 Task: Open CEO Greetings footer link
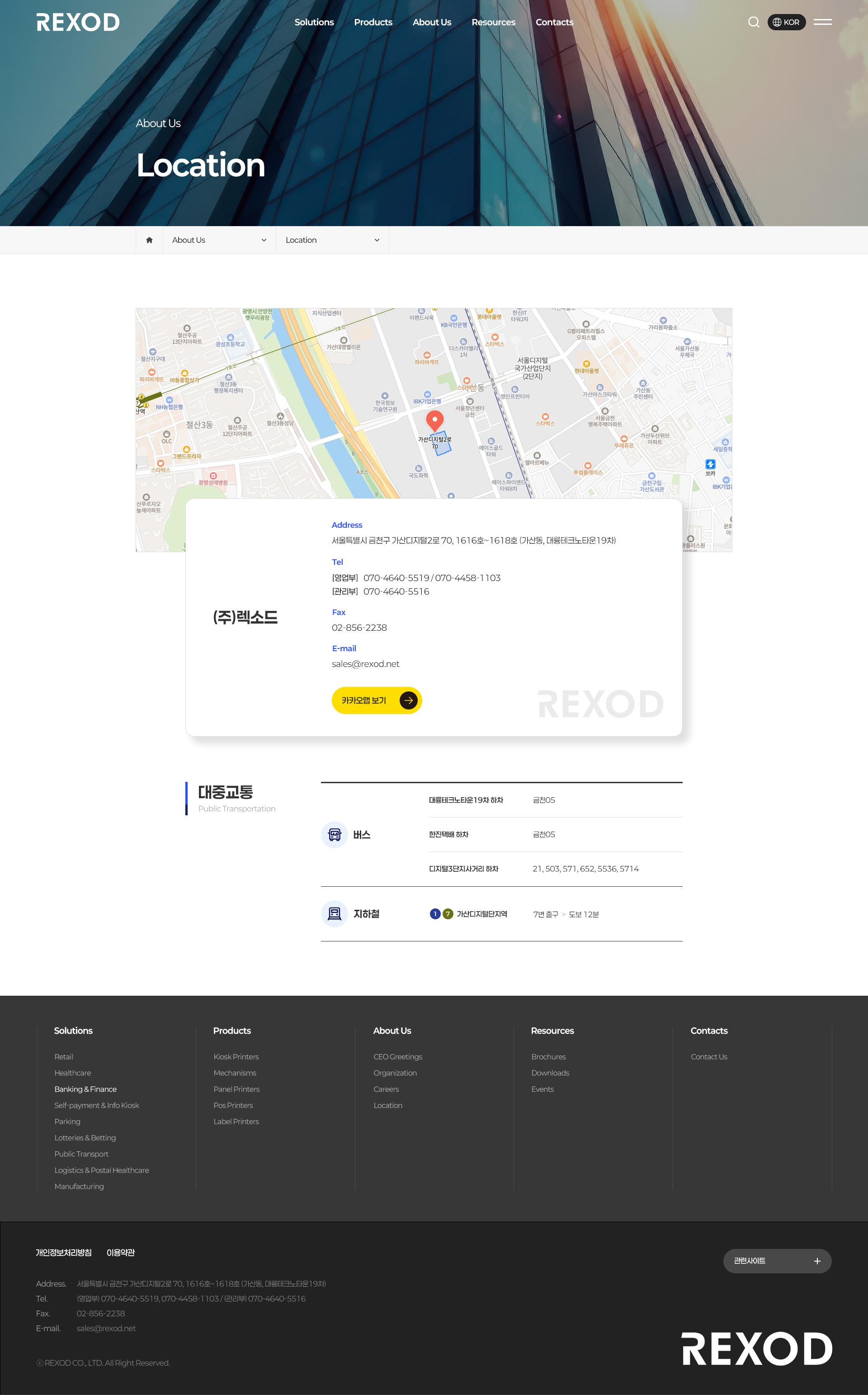pyautogui.click(x=398, y=1056)
